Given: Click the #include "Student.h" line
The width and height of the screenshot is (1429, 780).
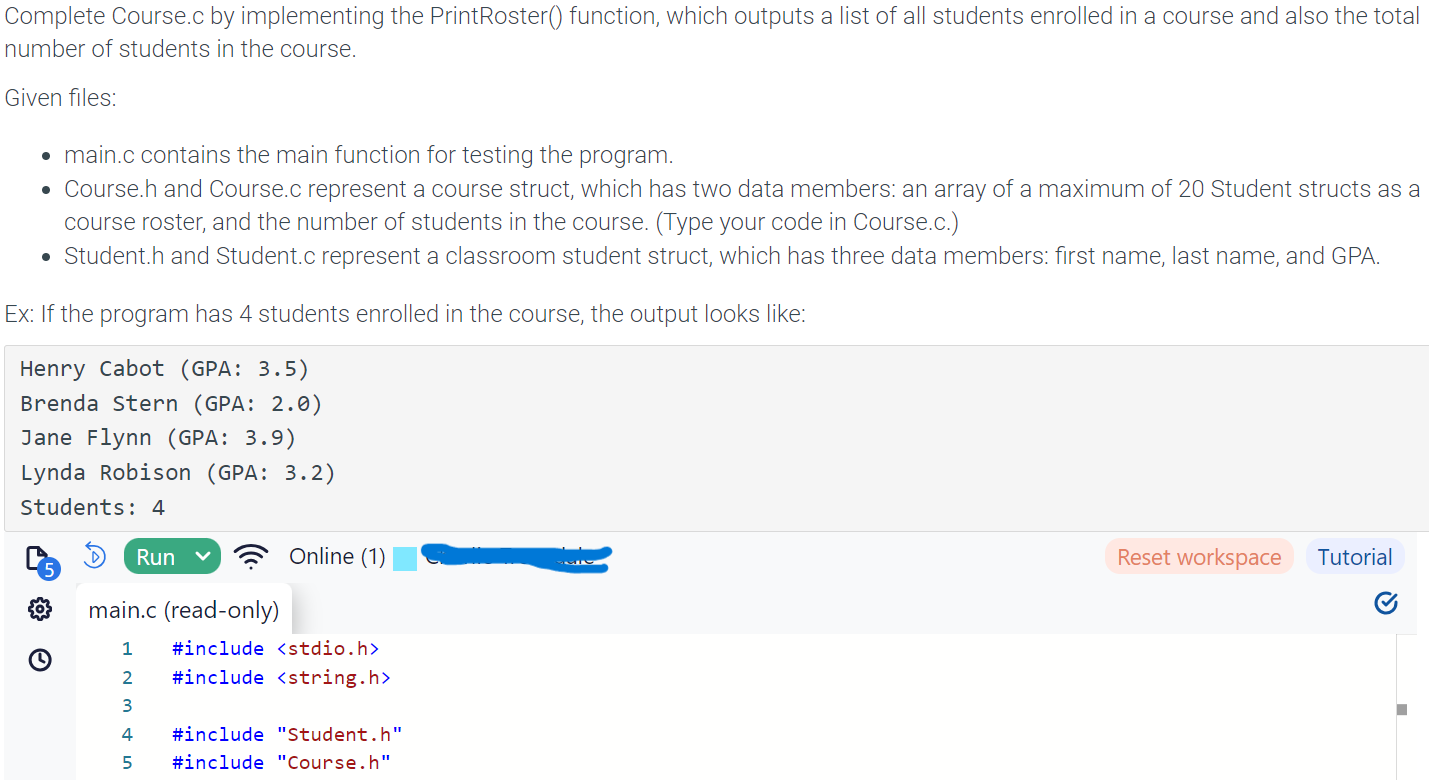Looking at the screenshot, I should (x=286, y=735).
